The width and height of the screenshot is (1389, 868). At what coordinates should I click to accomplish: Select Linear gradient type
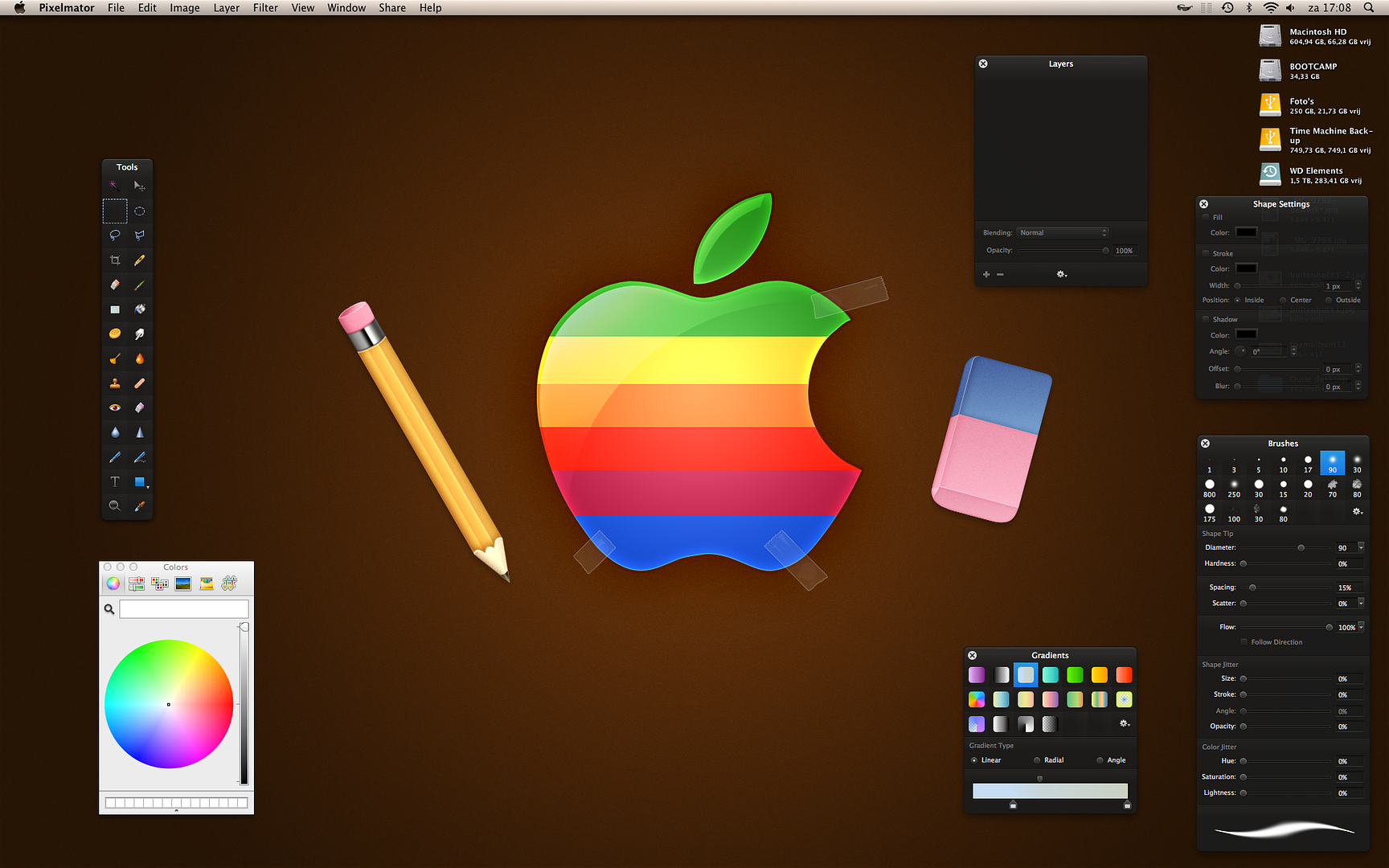[x=974, y=760]
